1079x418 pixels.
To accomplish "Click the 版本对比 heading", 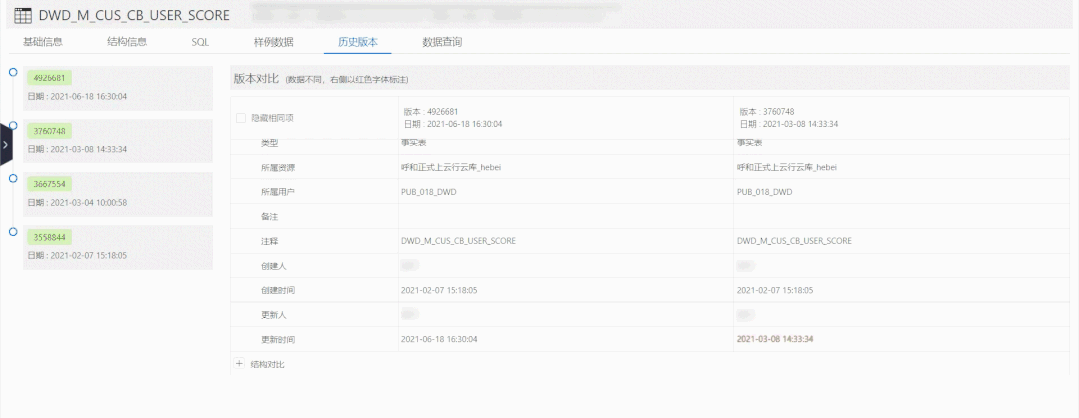I will coord(257,79).
